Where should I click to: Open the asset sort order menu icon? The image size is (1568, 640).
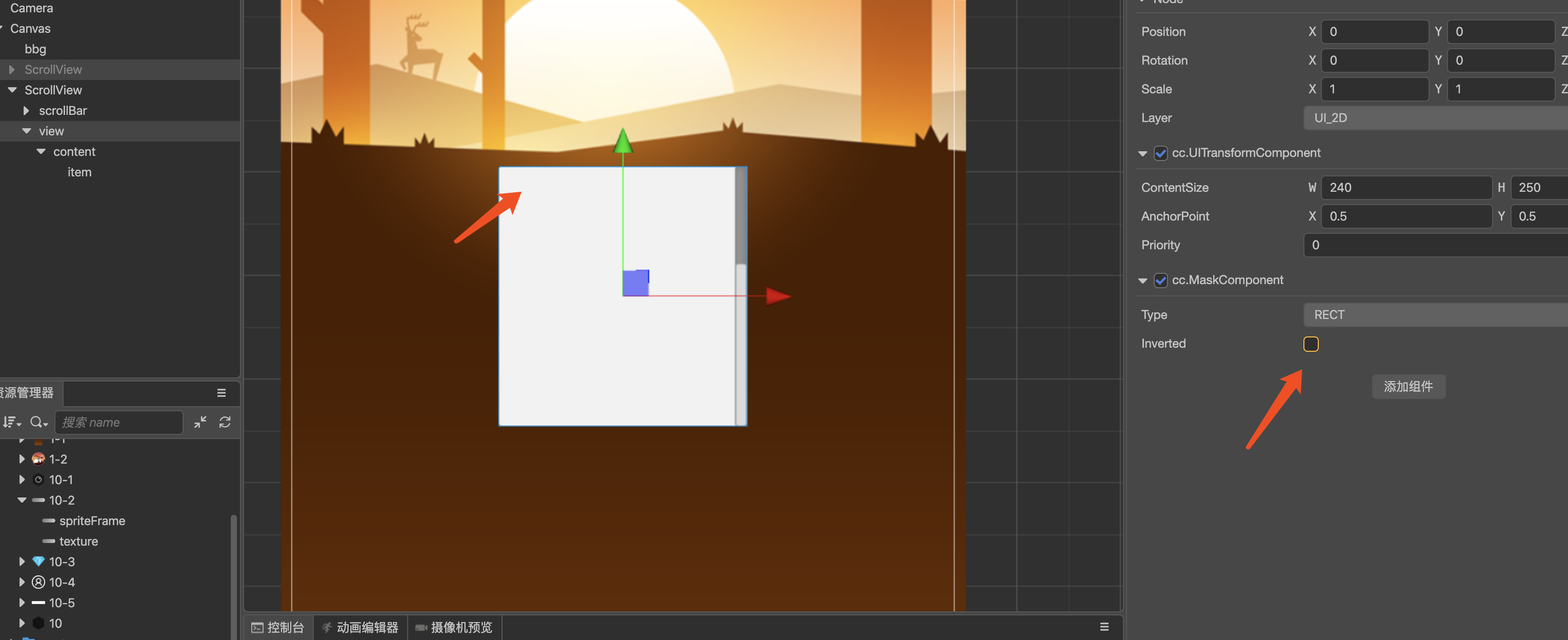(12, 422)
